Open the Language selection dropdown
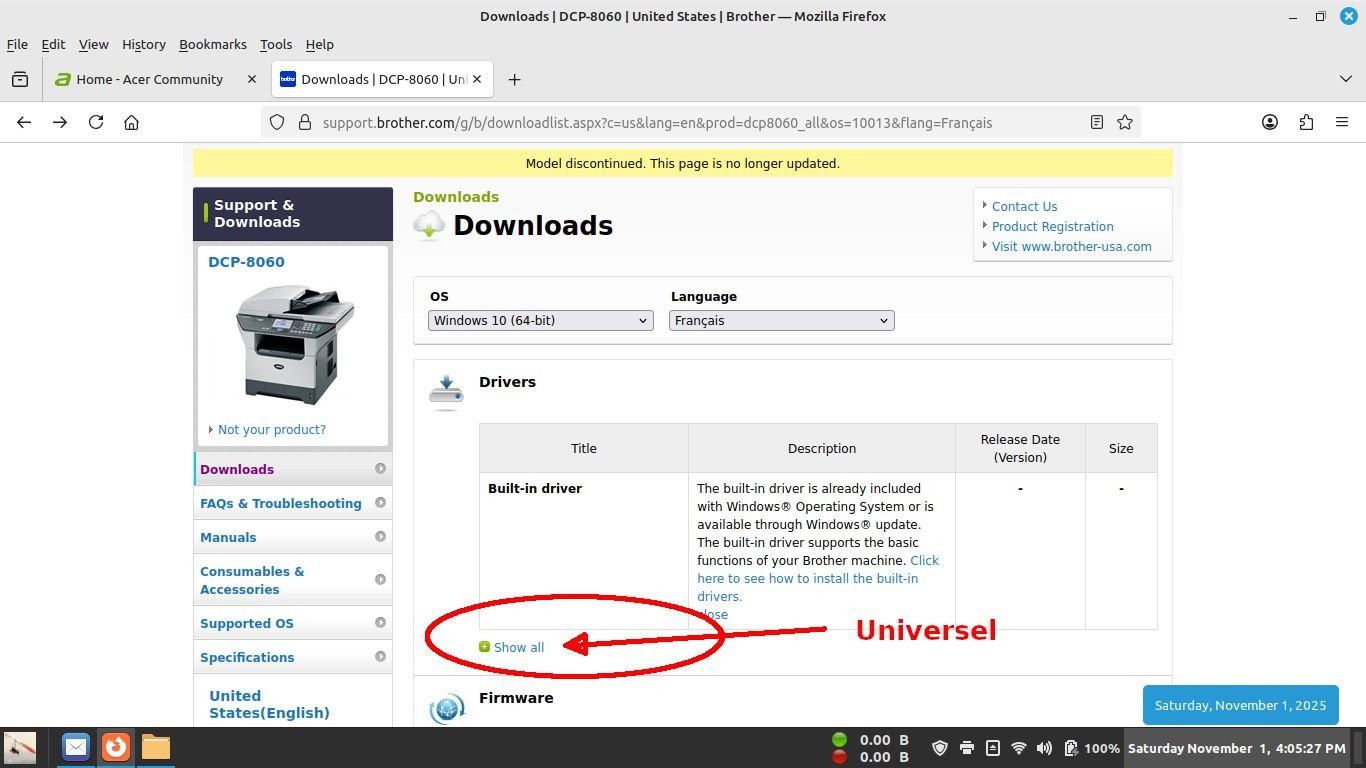This screenshot has height=768, width=1366. tap(782, 320)
